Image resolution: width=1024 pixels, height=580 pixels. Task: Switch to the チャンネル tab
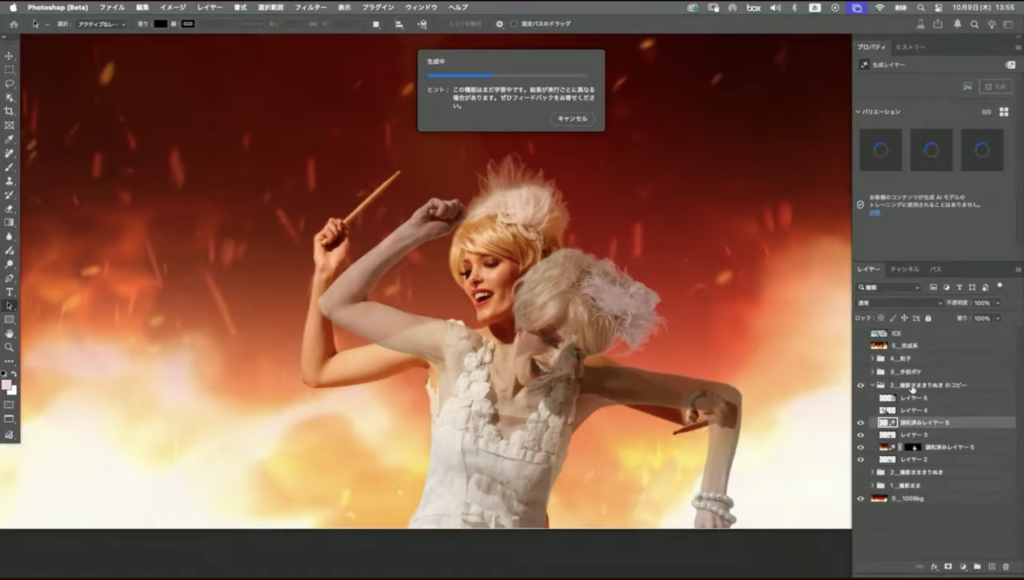tap(904, 269)
